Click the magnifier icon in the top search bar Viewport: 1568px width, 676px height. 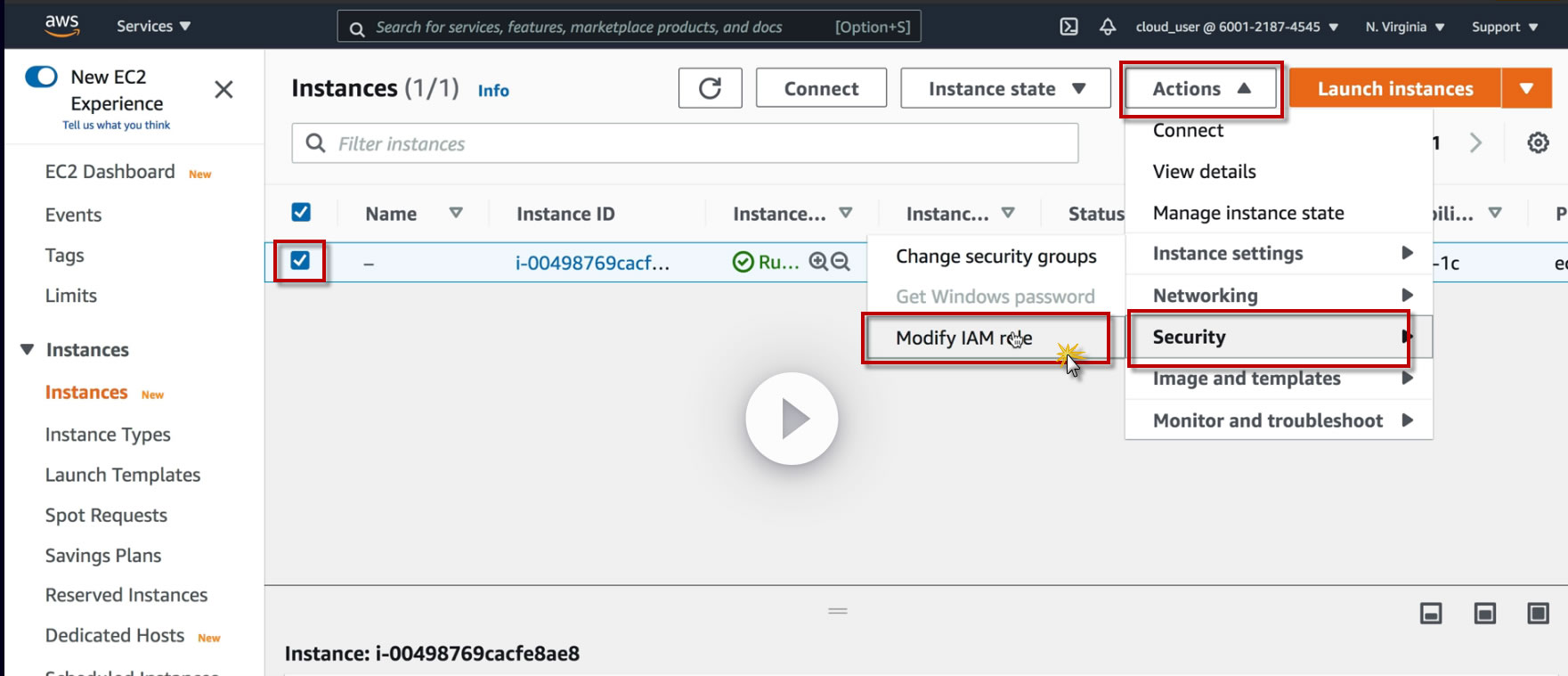pos(357,29)
